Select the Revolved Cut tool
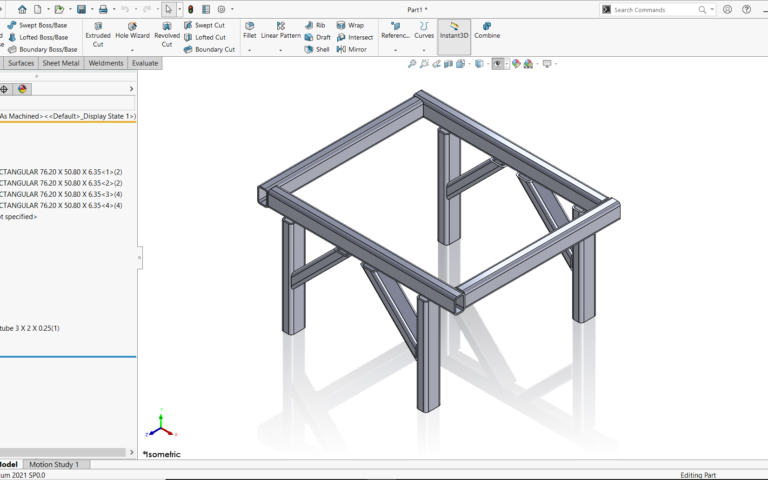 [167, 34]
